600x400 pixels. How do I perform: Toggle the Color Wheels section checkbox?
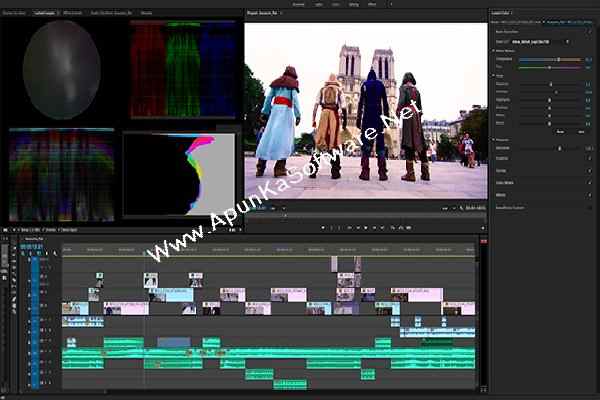pos(589,183)
